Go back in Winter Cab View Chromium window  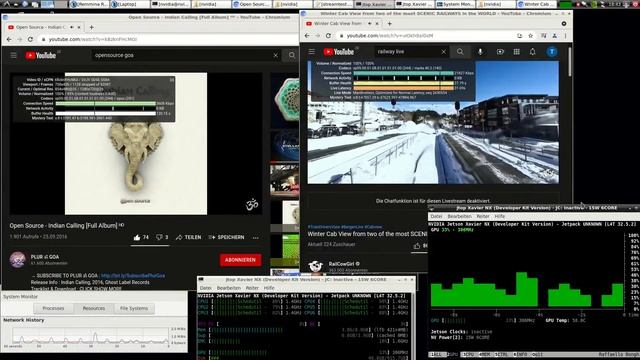pos(307,36)
